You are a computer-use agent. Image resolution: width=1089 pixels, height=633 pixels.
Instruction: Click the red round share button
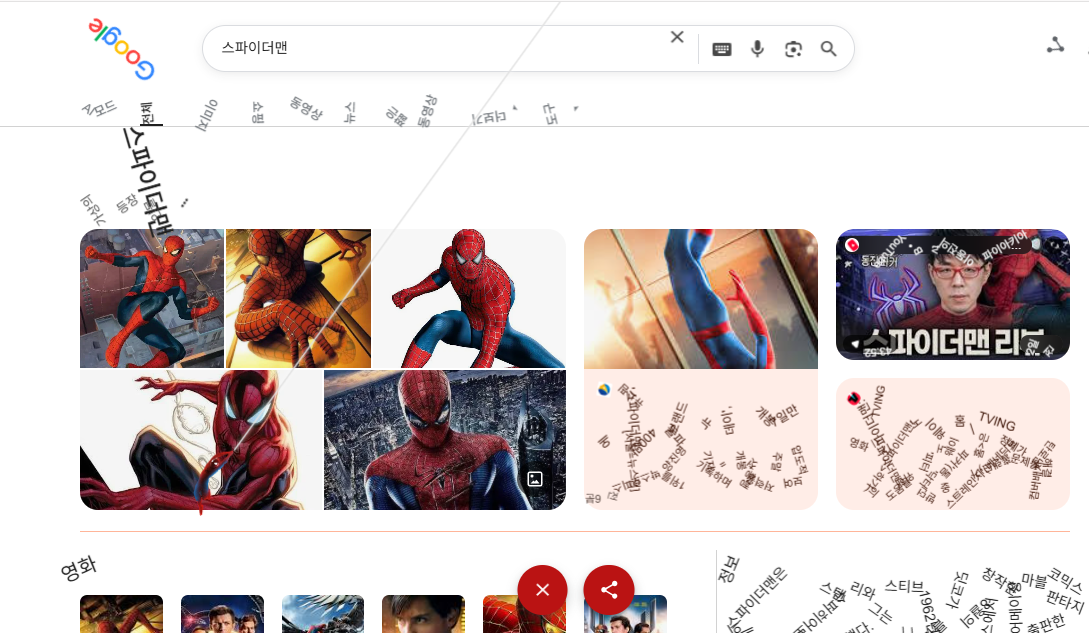point(609,590)
